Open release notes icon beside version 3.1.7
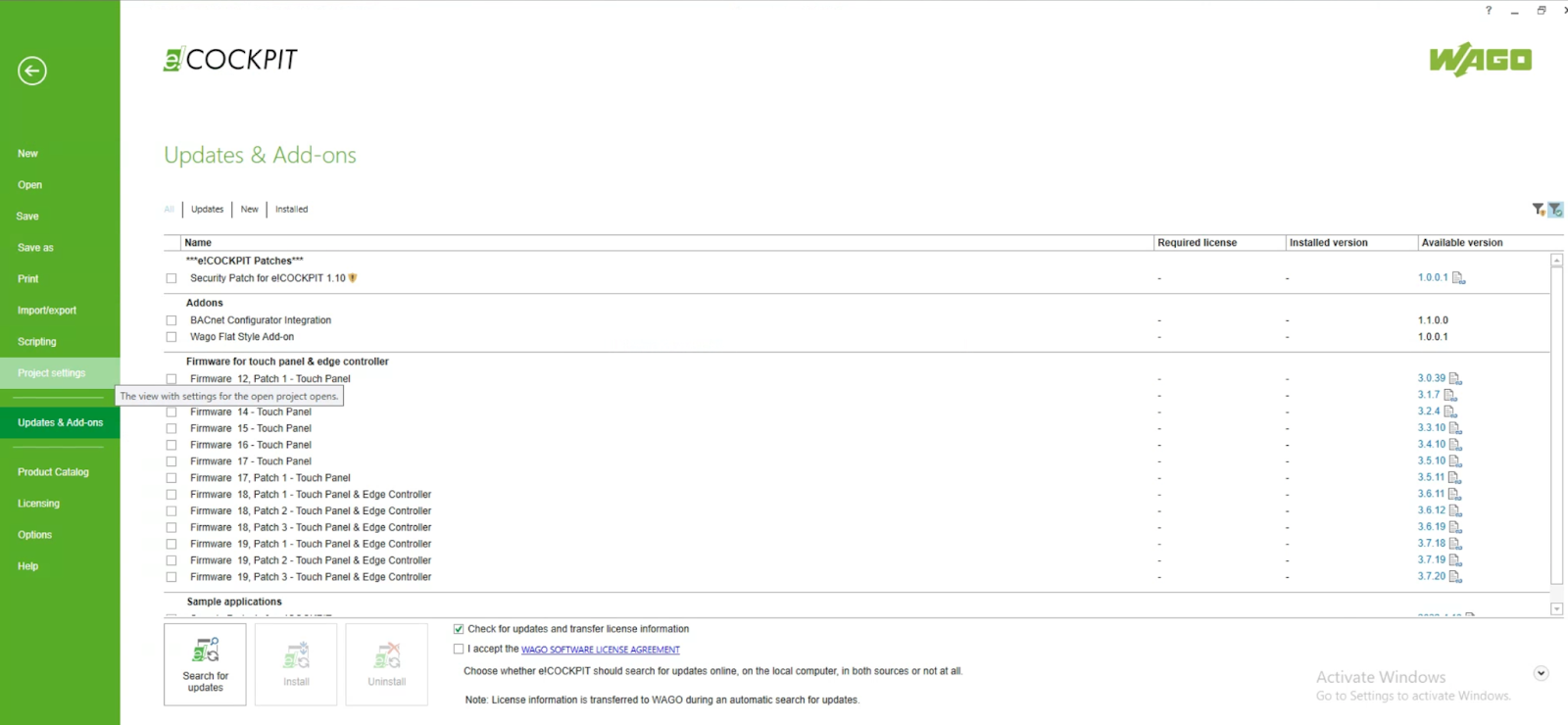The width and height of the screenshot is (1568, 725). pyautogui.click(x=1450, y=396)
